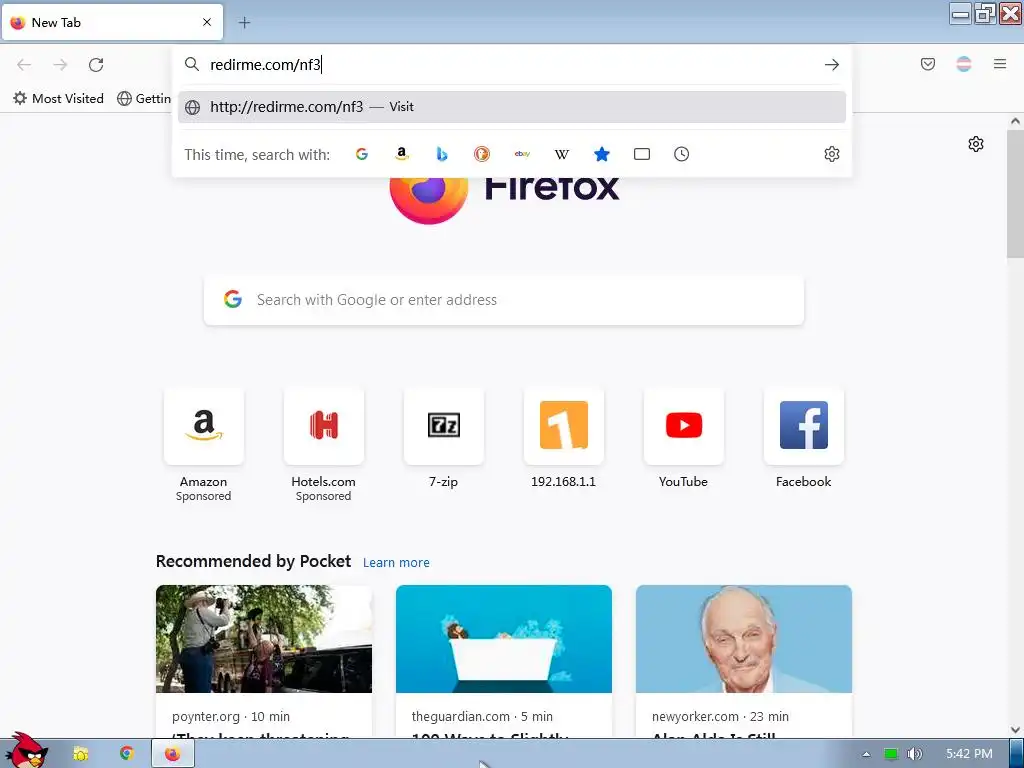Open search settings gear in dropdown
Screen dimensions: 1024x768
coord(831,154)
